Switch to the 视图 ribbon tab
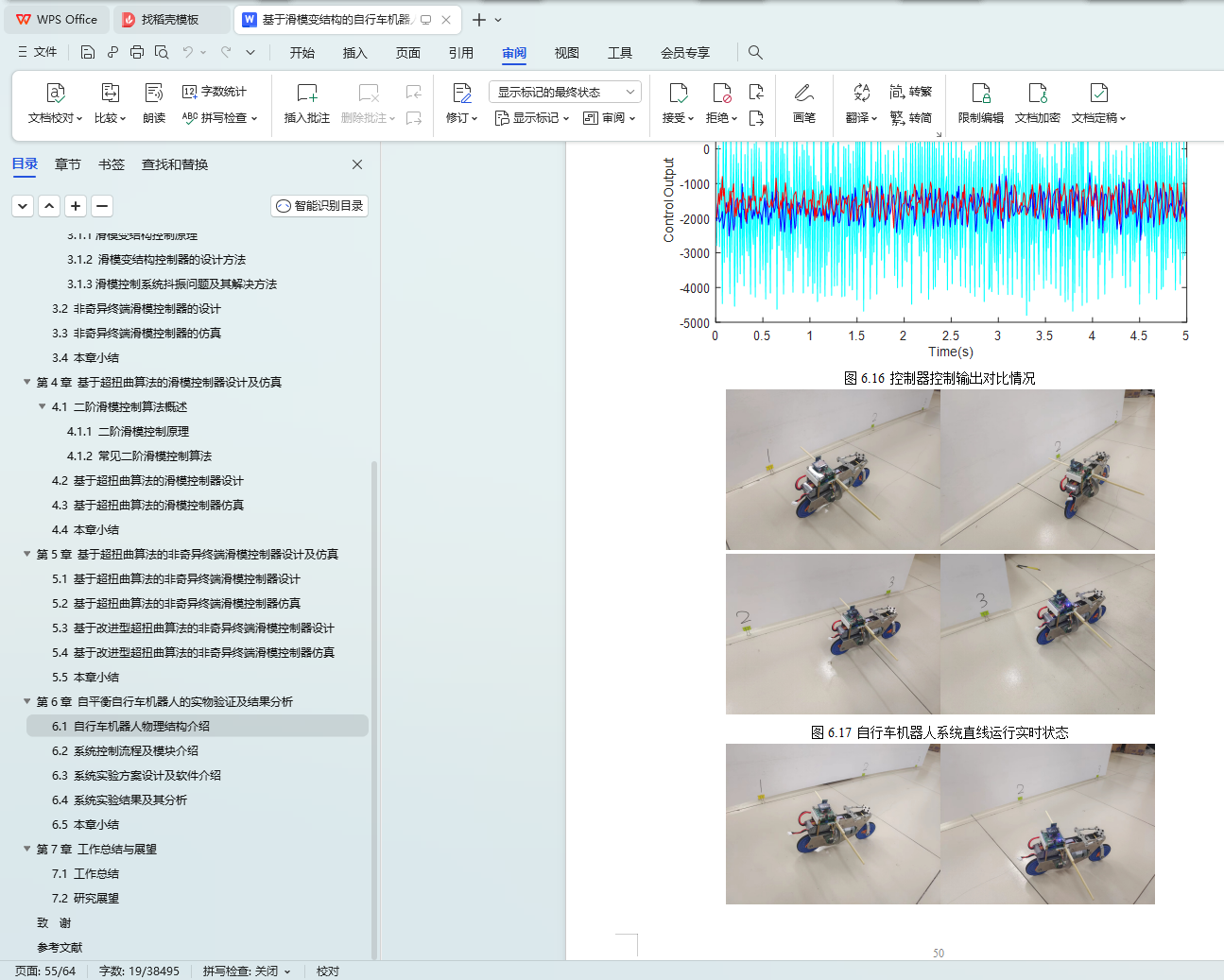This screenshot has height=980, width=1224. pos(567,53)
